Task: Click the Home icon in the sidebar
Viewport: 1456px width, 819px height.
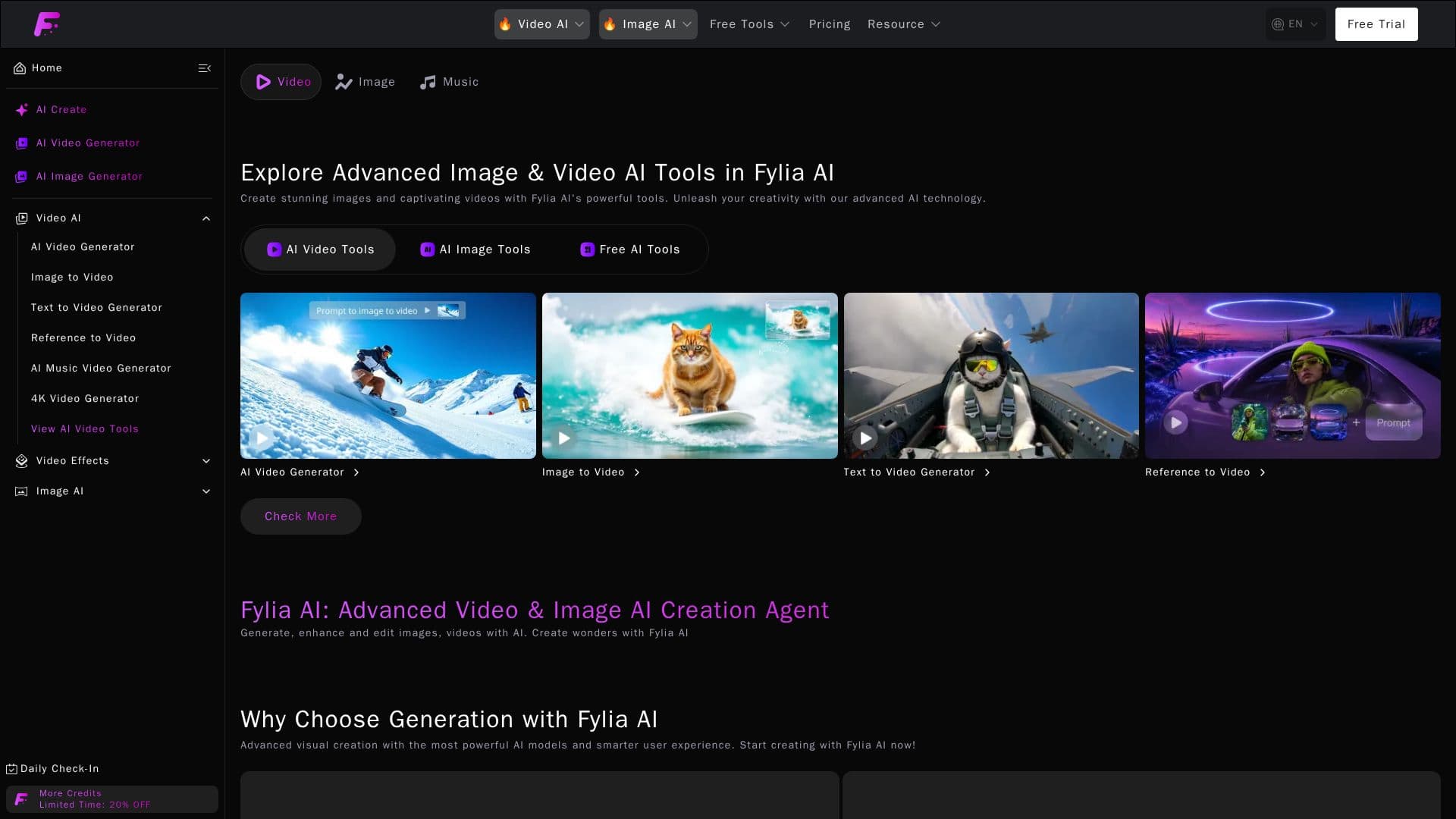Action: (20, 68)
